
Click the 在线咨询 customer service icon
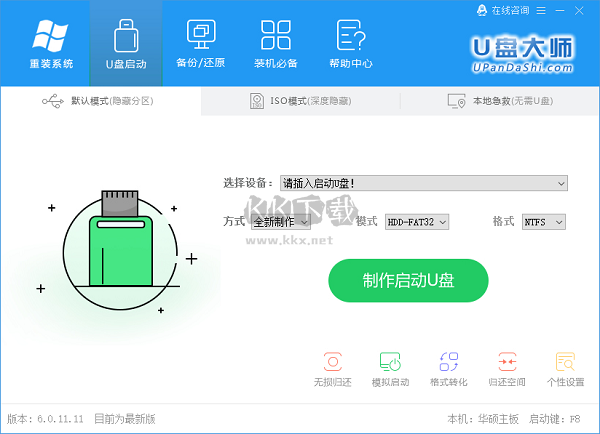coord(482,10)
